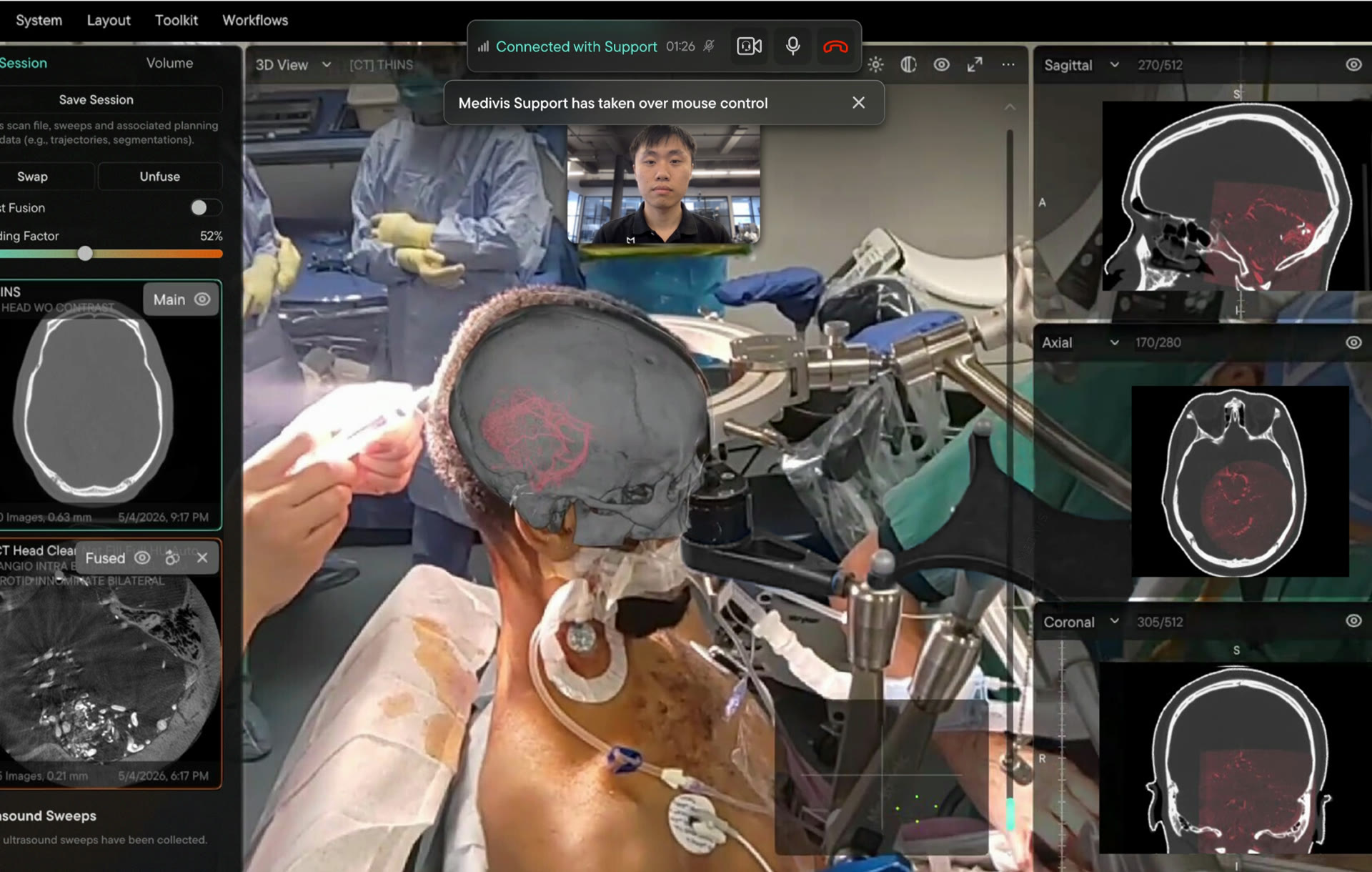
Task: Click the Unfuse button
Action: 159,177
